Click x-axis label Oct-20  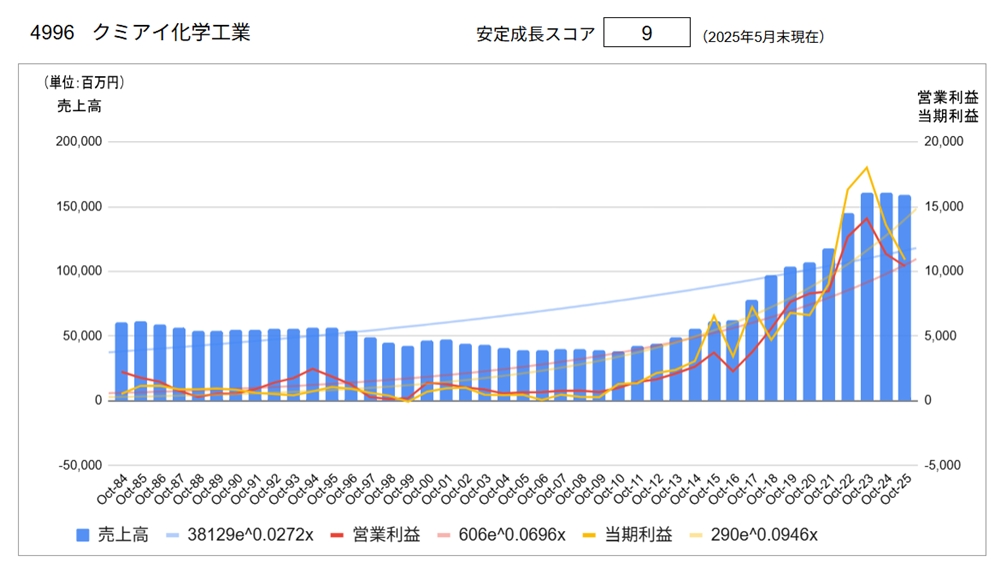tap(800, 489)
